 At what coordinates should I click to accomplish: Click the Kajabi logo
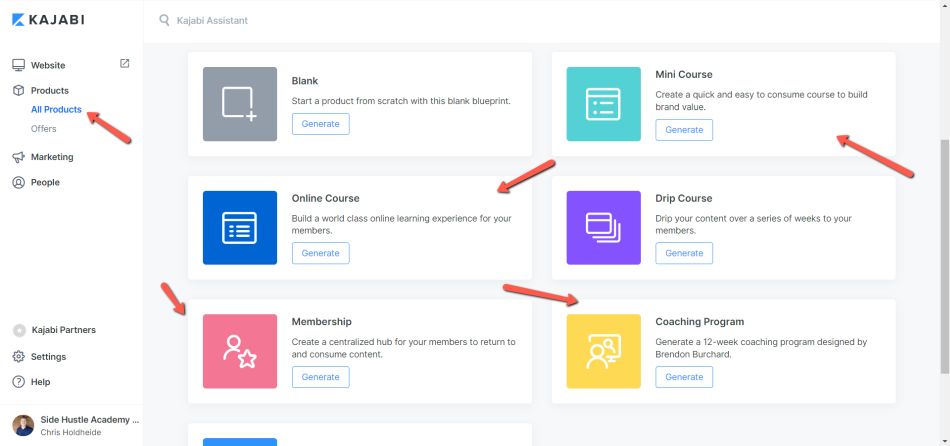pos(48,20)
